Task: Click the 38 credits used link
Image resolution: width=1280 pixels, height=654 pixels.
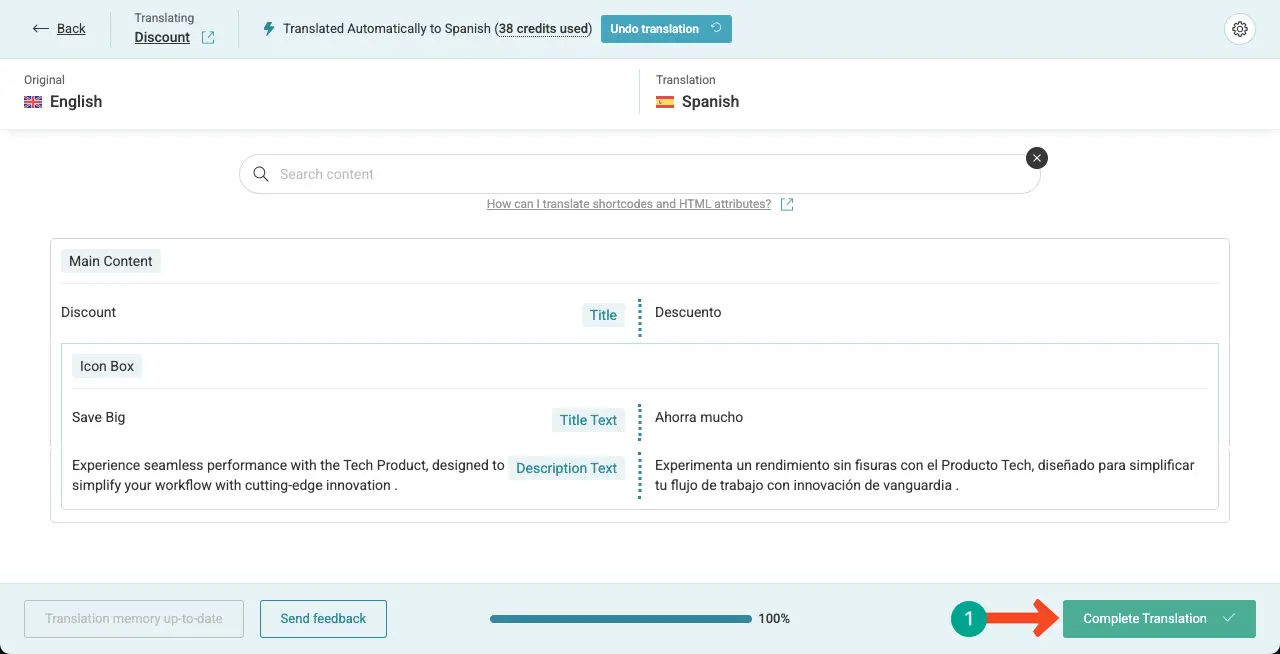Action: 544,29
